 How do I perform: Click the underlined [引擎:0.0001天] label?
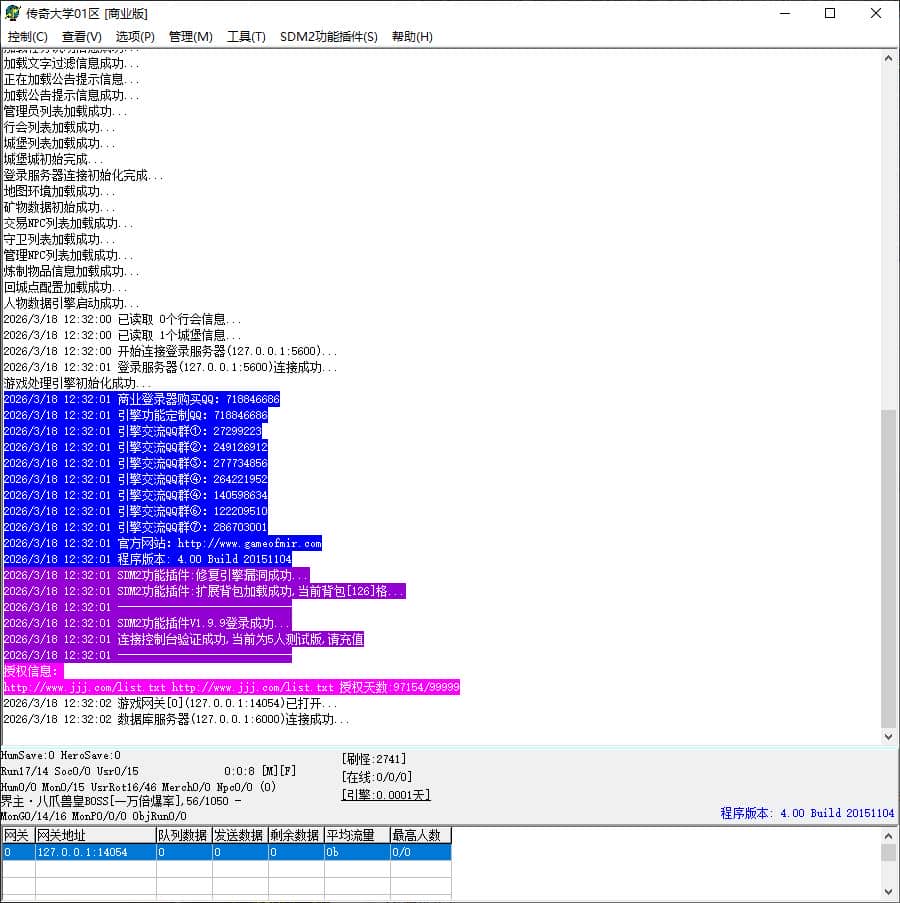[x=386, y=795]
